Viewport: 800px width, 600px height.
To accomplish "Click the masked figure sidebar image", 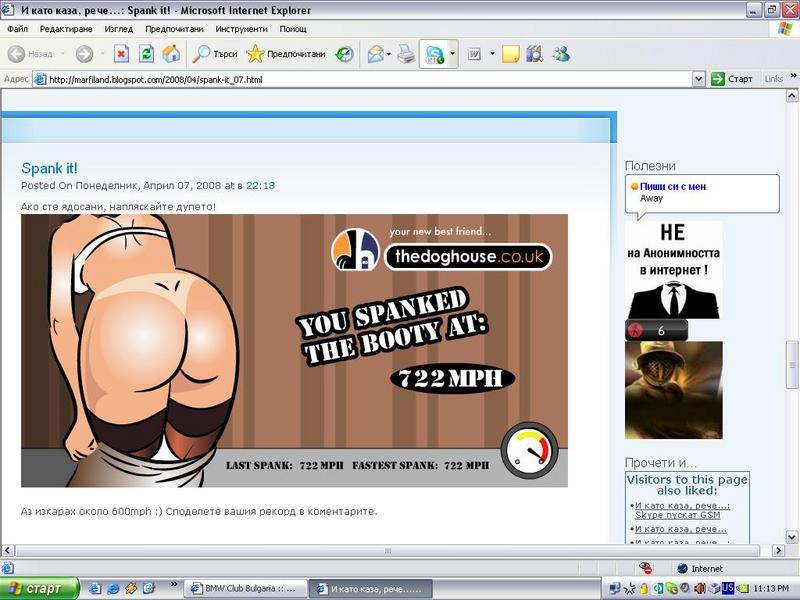I will pyautogui.click(x=673, y=390).
